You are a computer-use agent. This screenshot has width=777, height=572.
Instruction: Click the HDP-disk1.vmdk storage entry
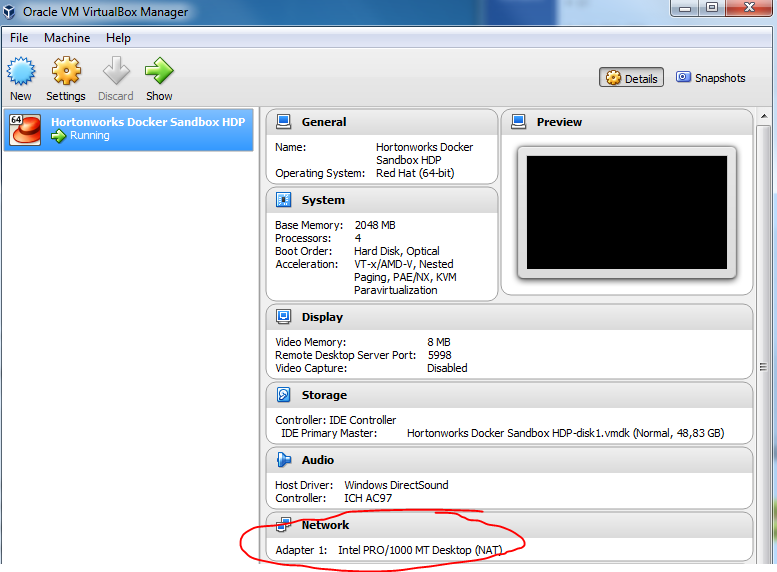tap(565, 433)
